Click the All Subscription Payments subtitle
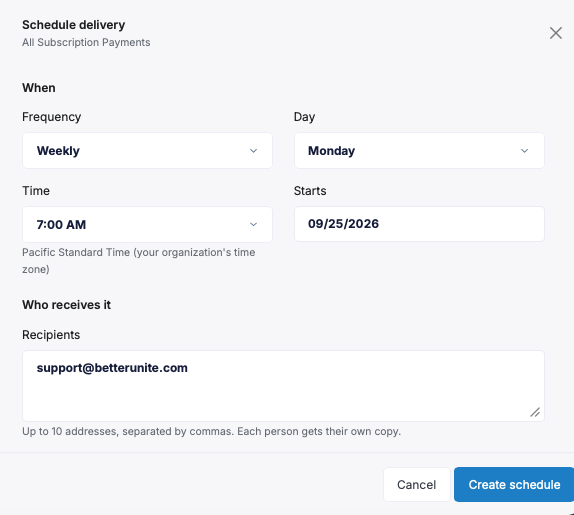The width and height of the screenshot is (574, 515). click(x=86, y=42)
